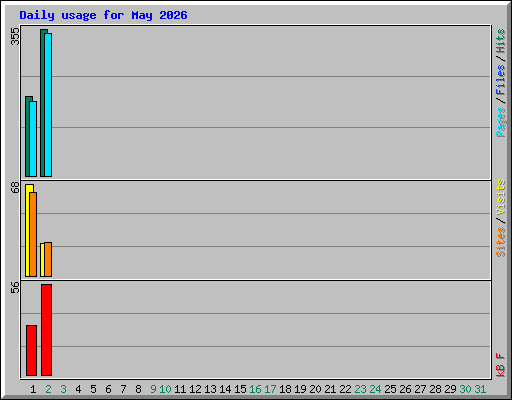The height and width of the screenshot is (400, 512).
Task: Select the day 2 orange sites bar
Action: 48,259
